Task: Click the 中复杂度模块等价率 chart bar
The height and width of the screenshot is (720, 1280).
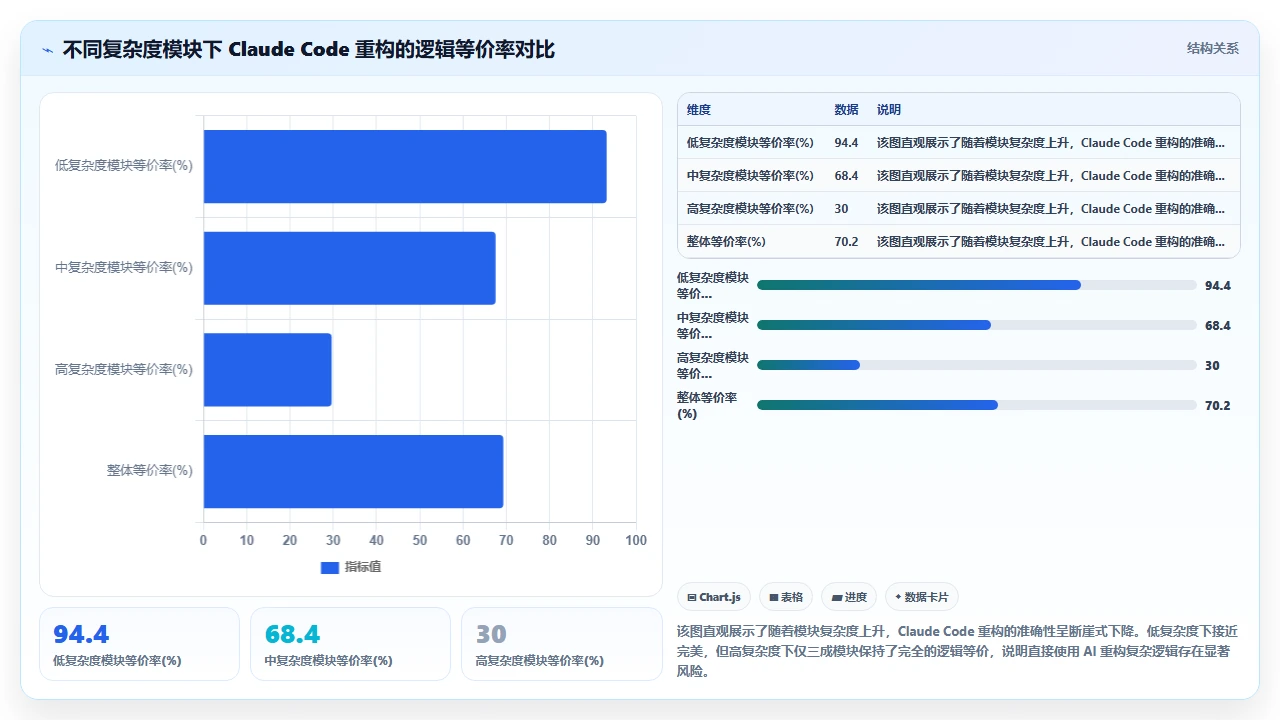Action: point(350,268)
